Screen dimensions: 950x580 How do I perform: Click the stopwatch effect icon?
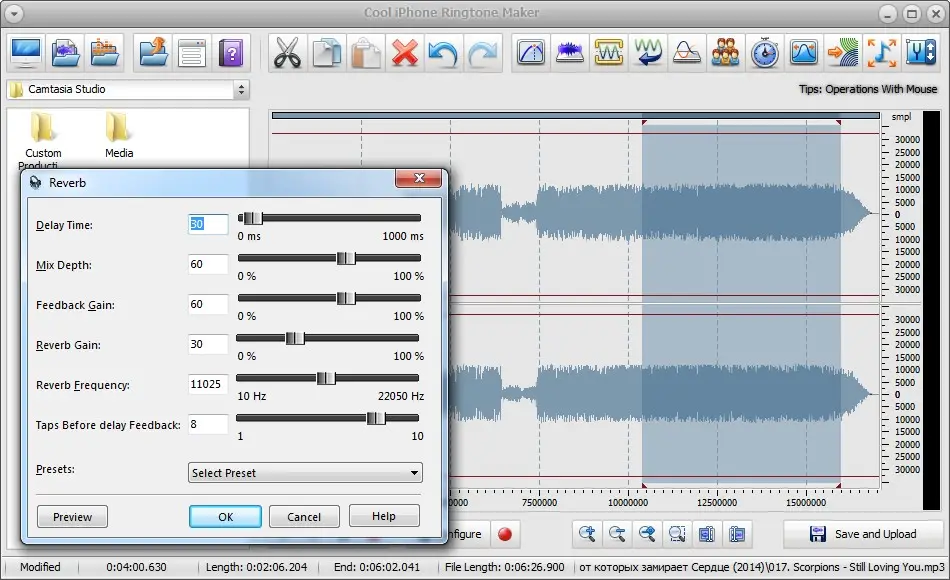tap(765, 53)
